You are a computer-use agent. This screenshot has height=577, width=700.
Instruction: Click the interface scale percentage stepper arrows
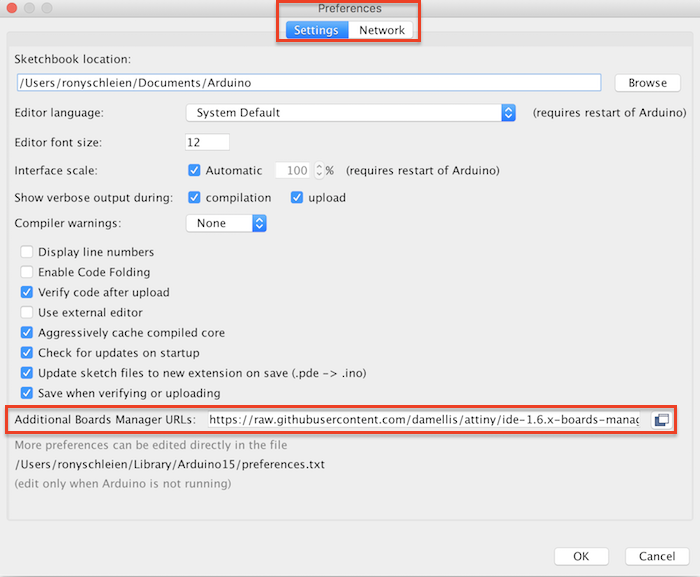(319, 170)
